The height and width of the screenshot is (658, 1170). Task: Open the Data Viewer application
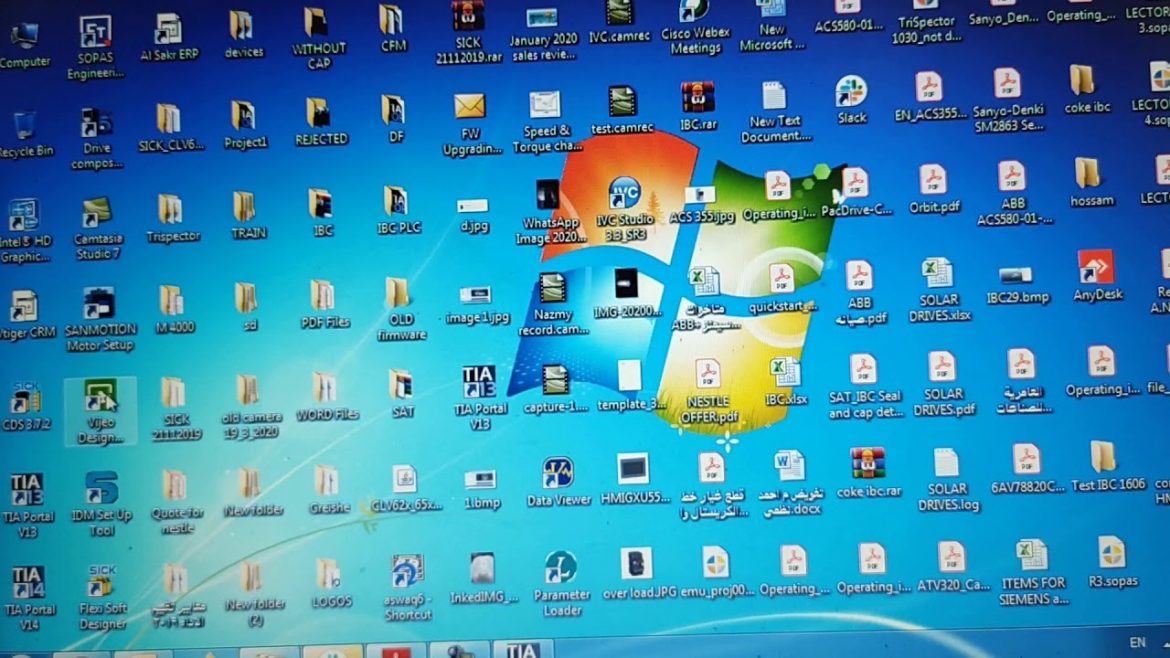(558, 474)
